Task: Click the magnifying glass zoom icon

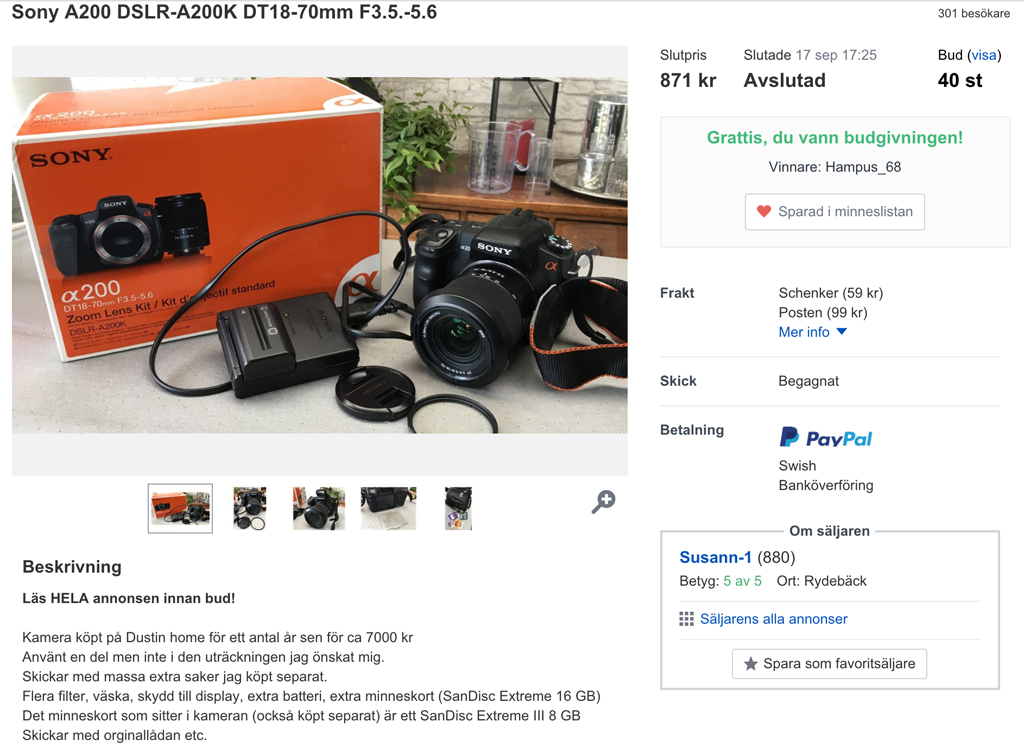Action: pyautogui.click(x=603, y=502)
